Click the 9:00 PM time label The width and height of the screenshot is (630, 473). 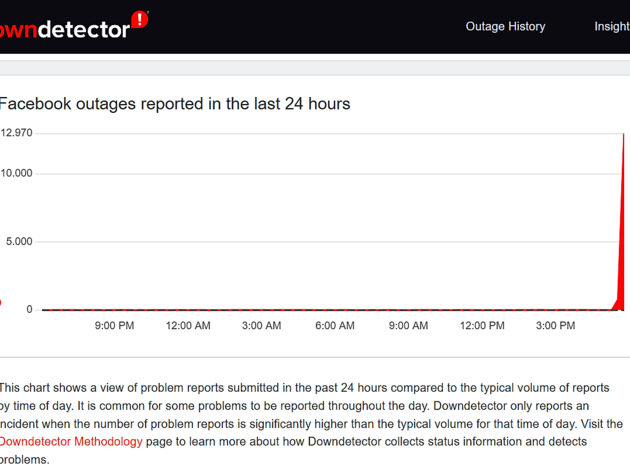click(x=115, y=326)
